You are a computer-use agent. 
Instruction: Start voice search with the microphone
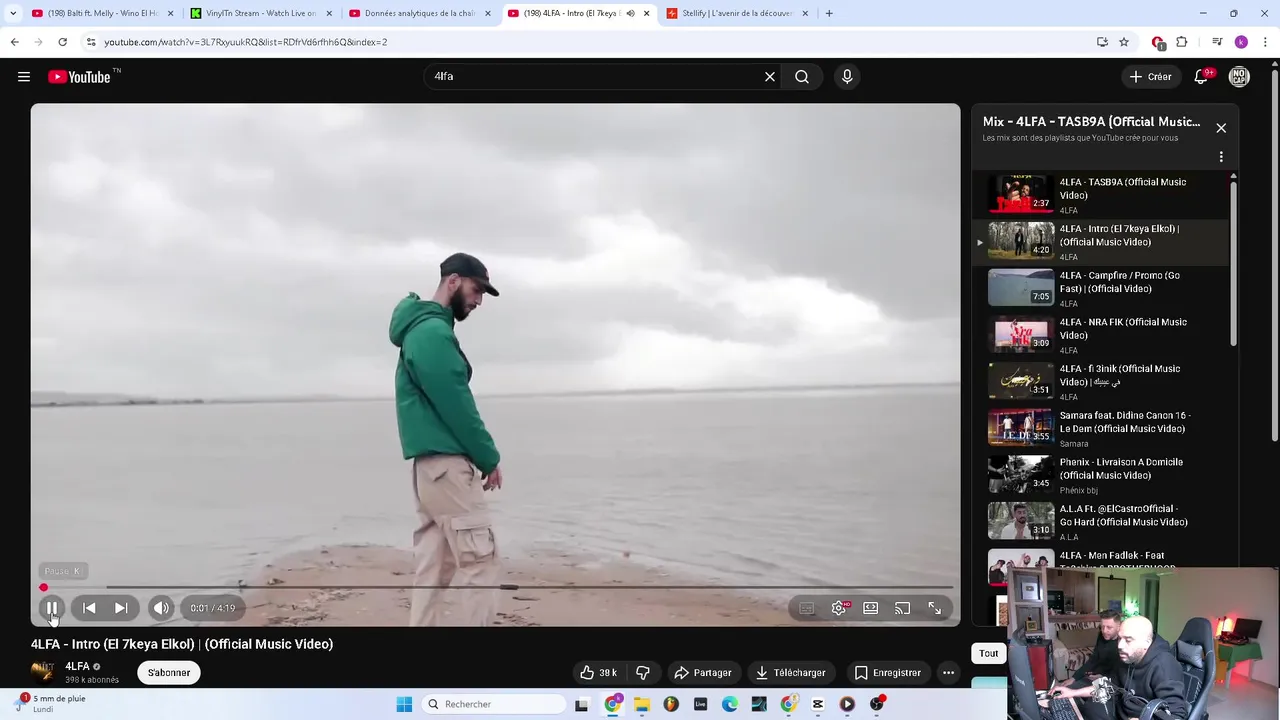point(847,77)
